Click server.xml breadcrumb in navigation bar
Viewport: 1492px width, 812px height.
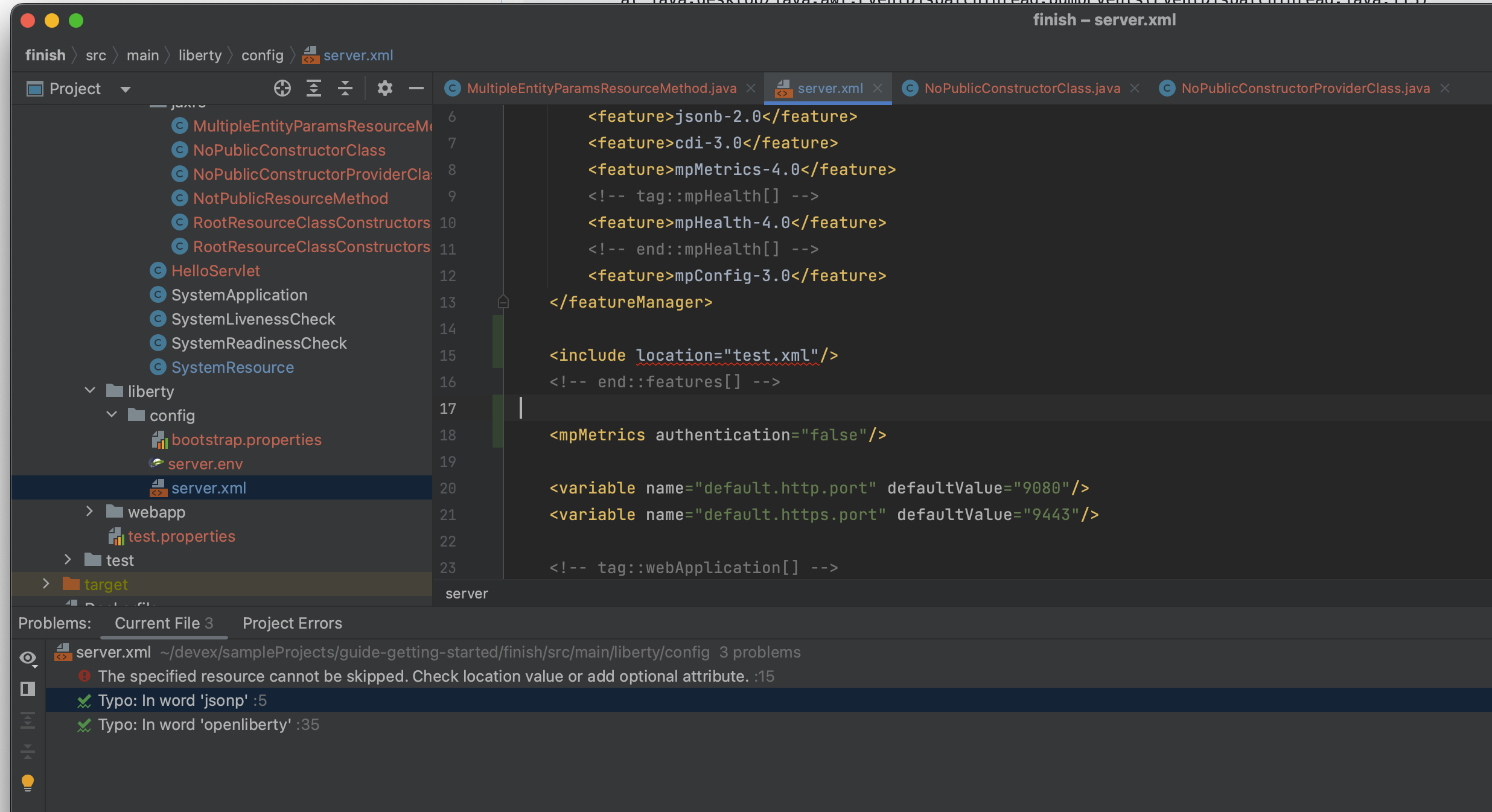pyautogui.click(x=348, y=56)
